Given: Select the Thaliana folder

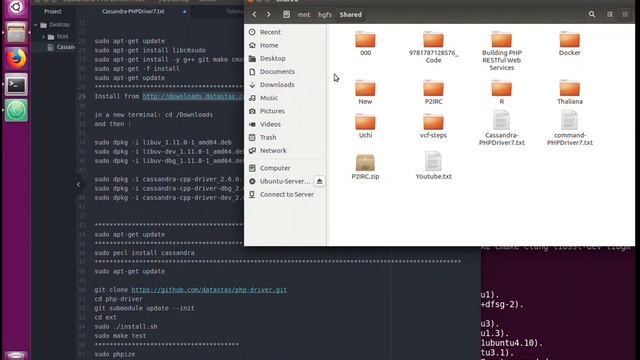Looking at the screenshot, I should (570, 92).
